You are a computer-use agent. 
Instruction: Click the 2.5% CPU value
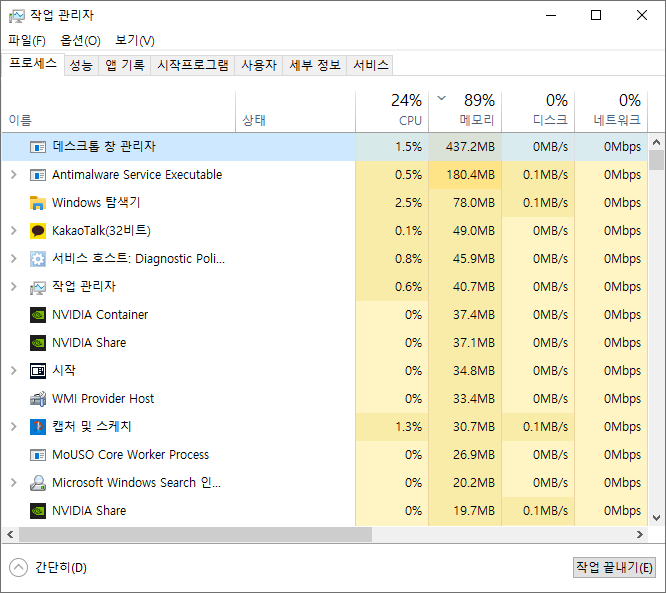pos(408,203)
